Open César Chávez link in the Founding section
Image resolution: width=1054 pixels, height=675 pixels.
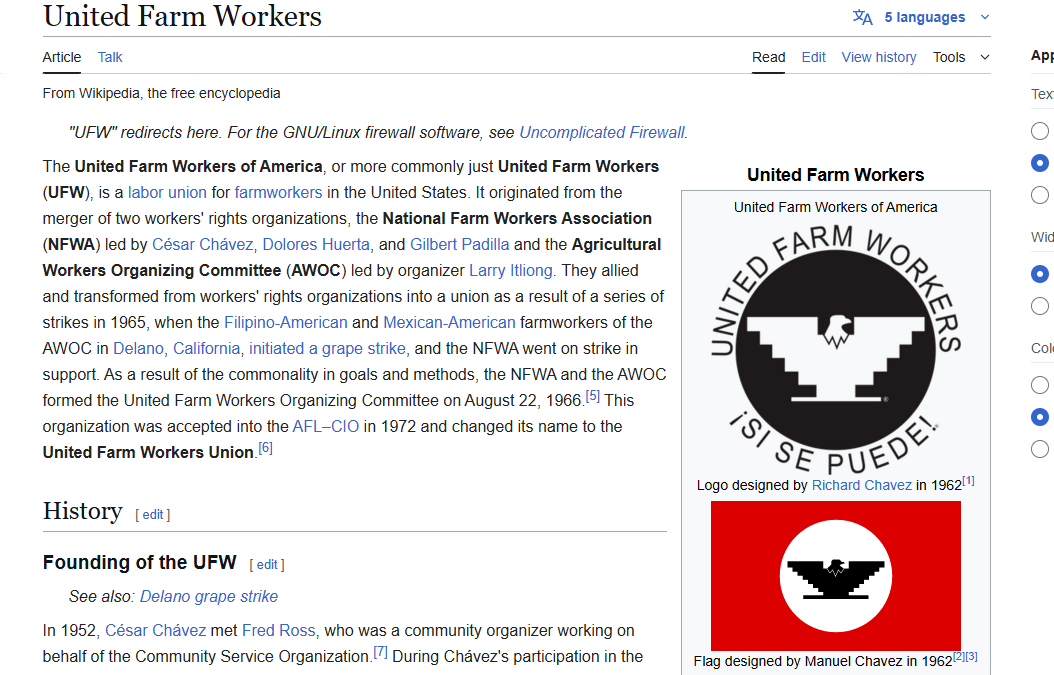tap(155, 630)
